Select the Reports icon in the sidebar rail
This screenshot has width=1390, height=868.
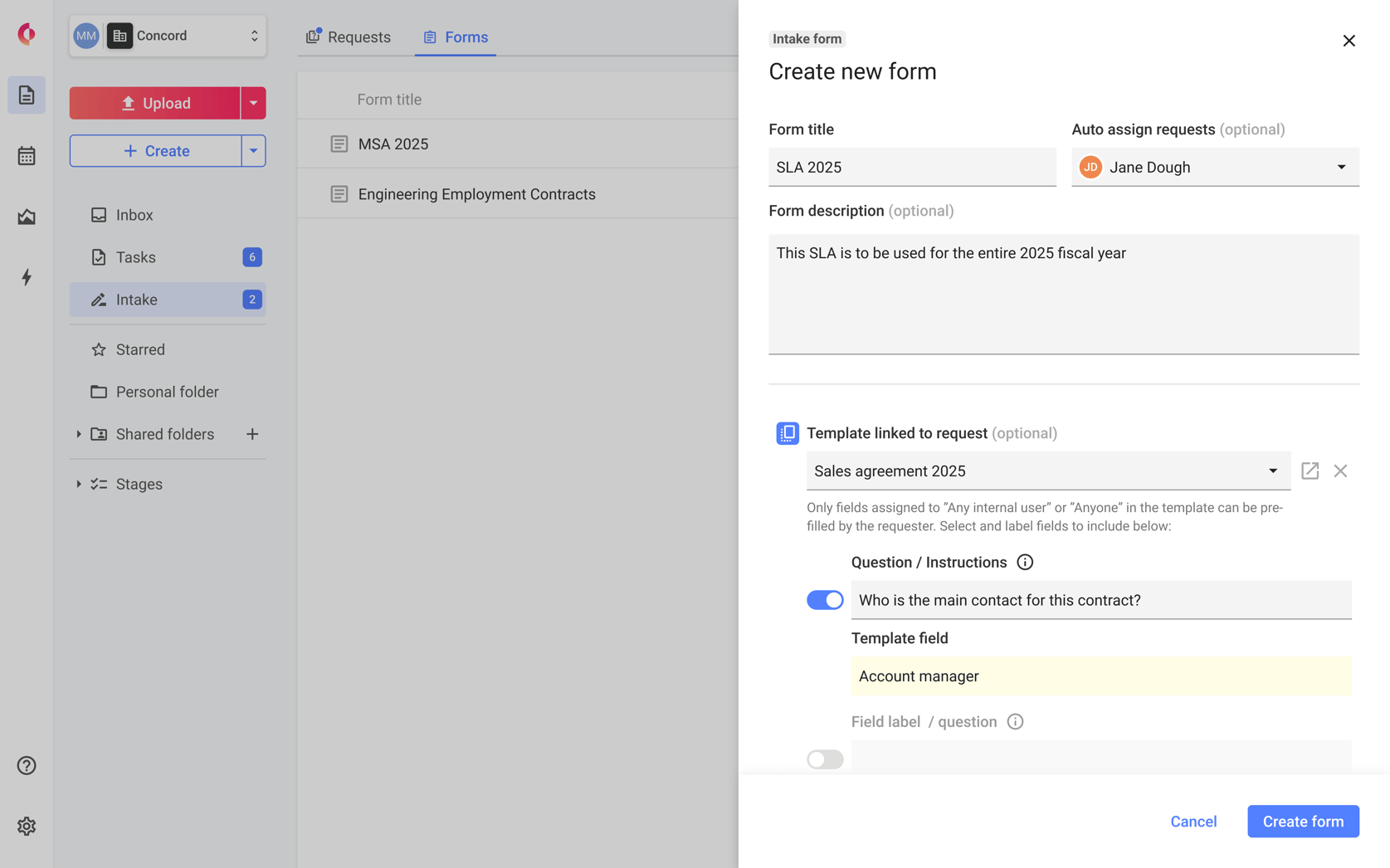pyautogui.click(x=26, y=217)
